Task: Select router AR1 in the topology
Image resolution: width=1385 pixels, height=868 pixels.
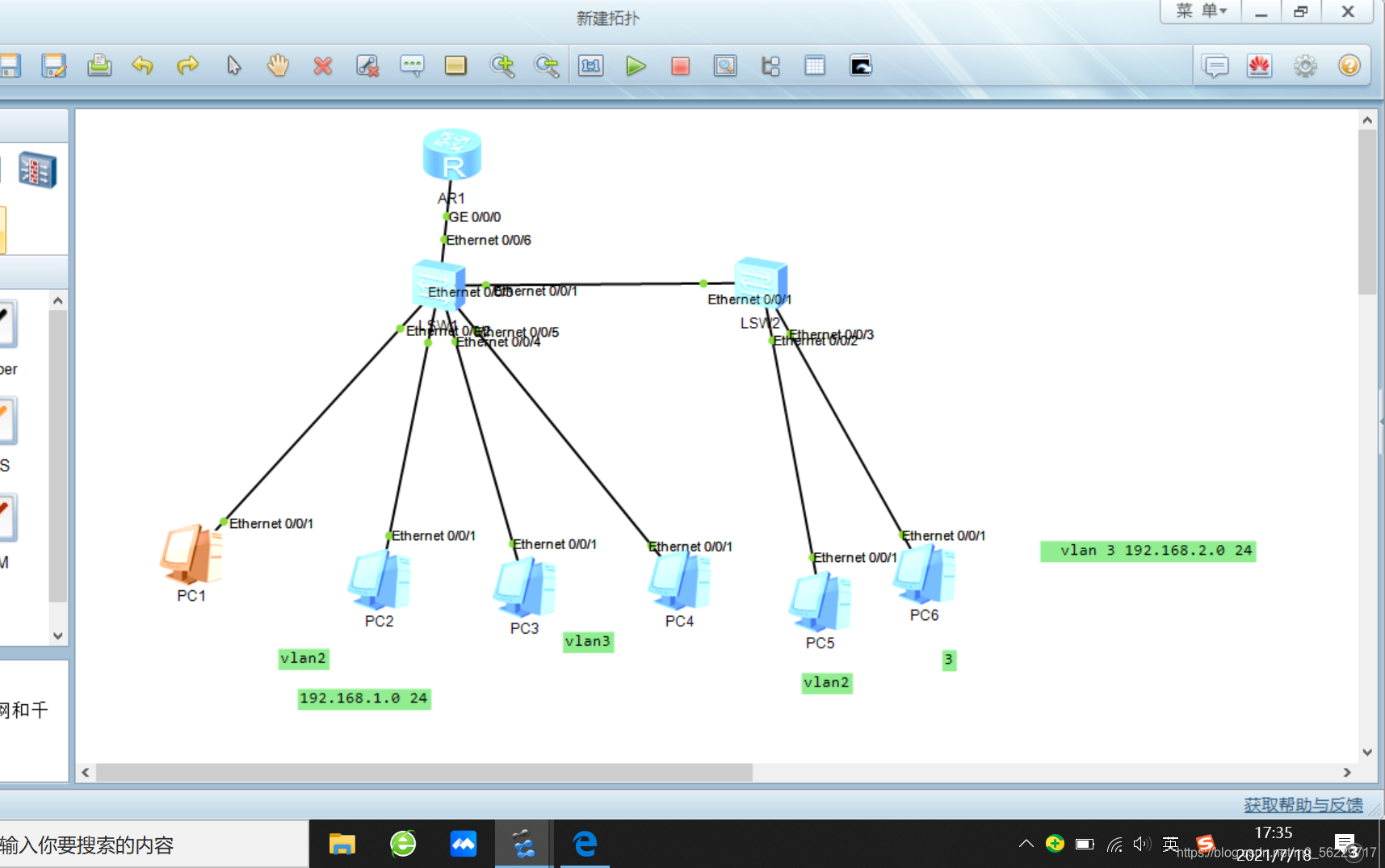Action: point(451,153)
